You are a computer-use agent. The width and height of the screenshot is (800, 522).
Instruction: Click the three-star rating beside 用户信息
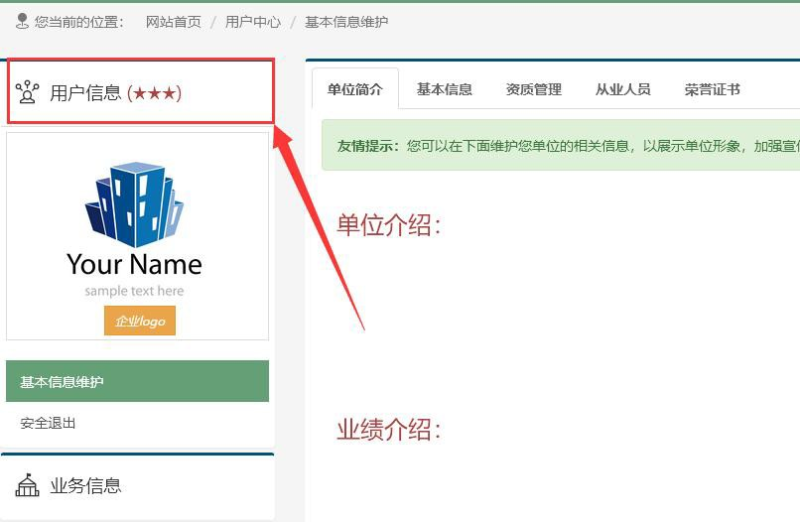[x=154, y=93]
